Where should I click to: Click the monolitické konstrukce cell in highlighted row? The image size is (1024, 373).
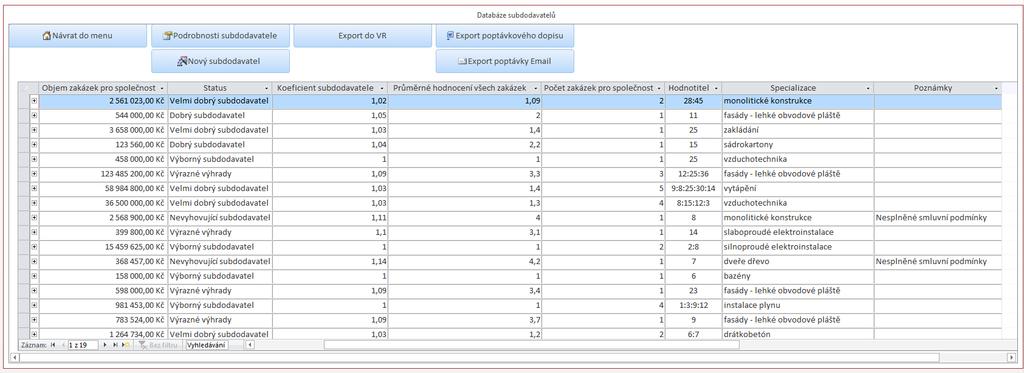798,101
